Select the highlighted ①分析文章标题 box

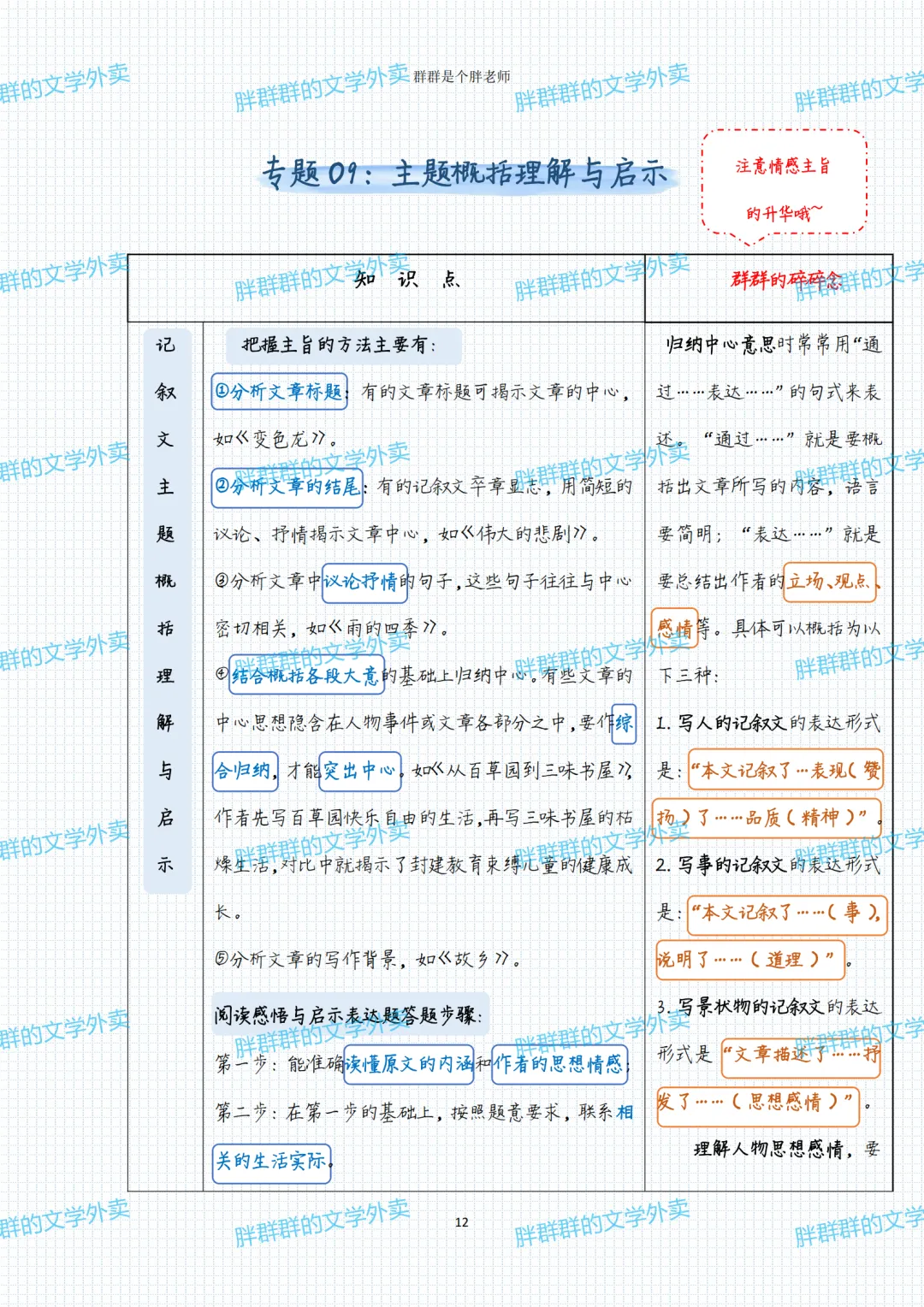279,392
